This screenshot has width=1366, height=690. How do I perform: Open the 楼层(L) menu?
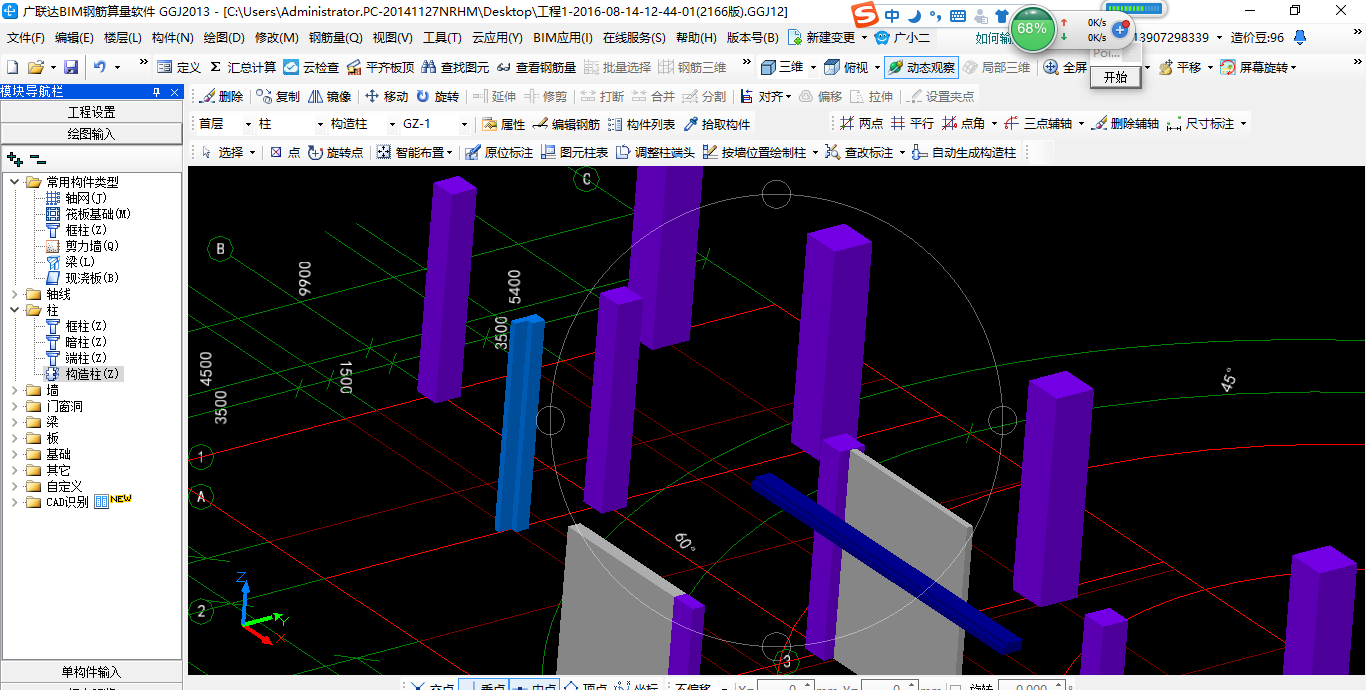click(123, 37)
